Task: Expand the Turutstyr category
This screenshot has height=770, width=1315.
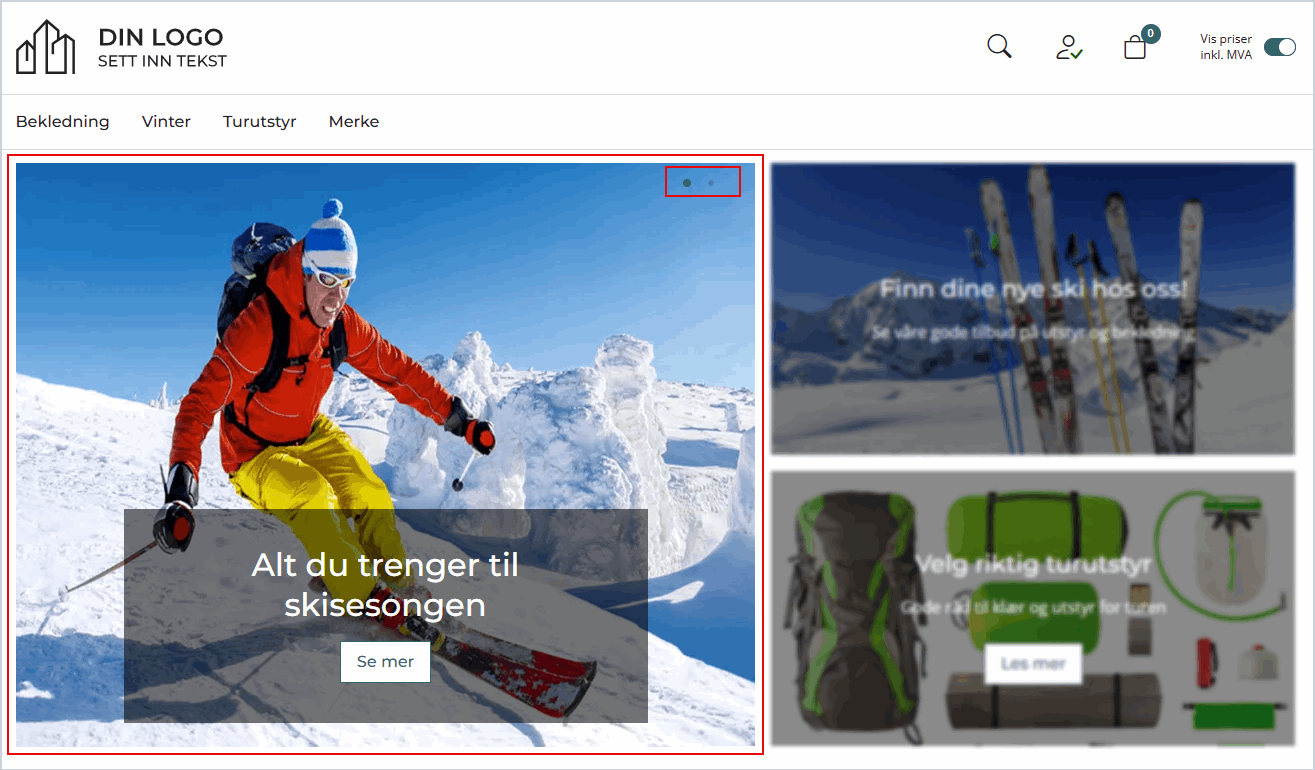Action: (x=259, y=122)
